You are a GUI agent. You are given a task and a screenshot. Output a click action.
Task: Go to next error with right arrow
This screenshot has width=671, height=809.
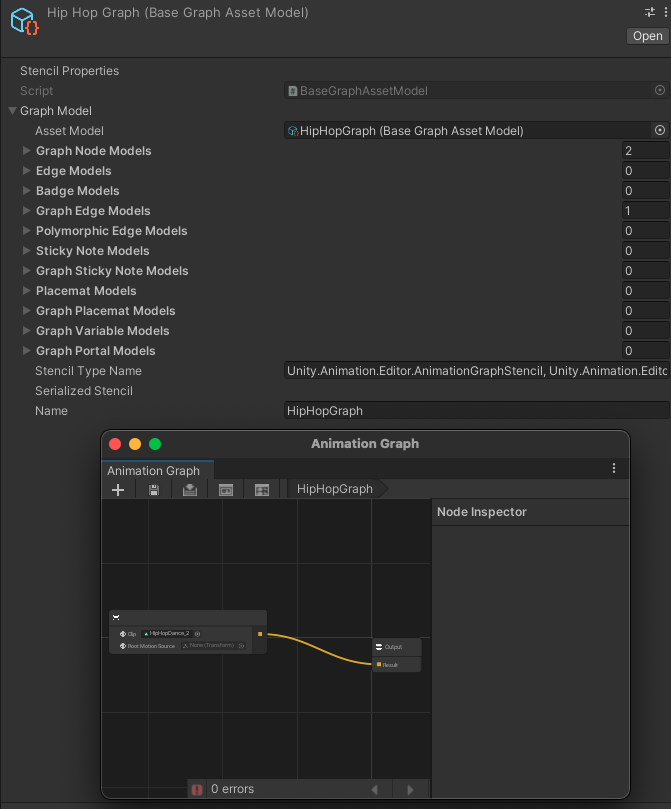coord(410,789)
